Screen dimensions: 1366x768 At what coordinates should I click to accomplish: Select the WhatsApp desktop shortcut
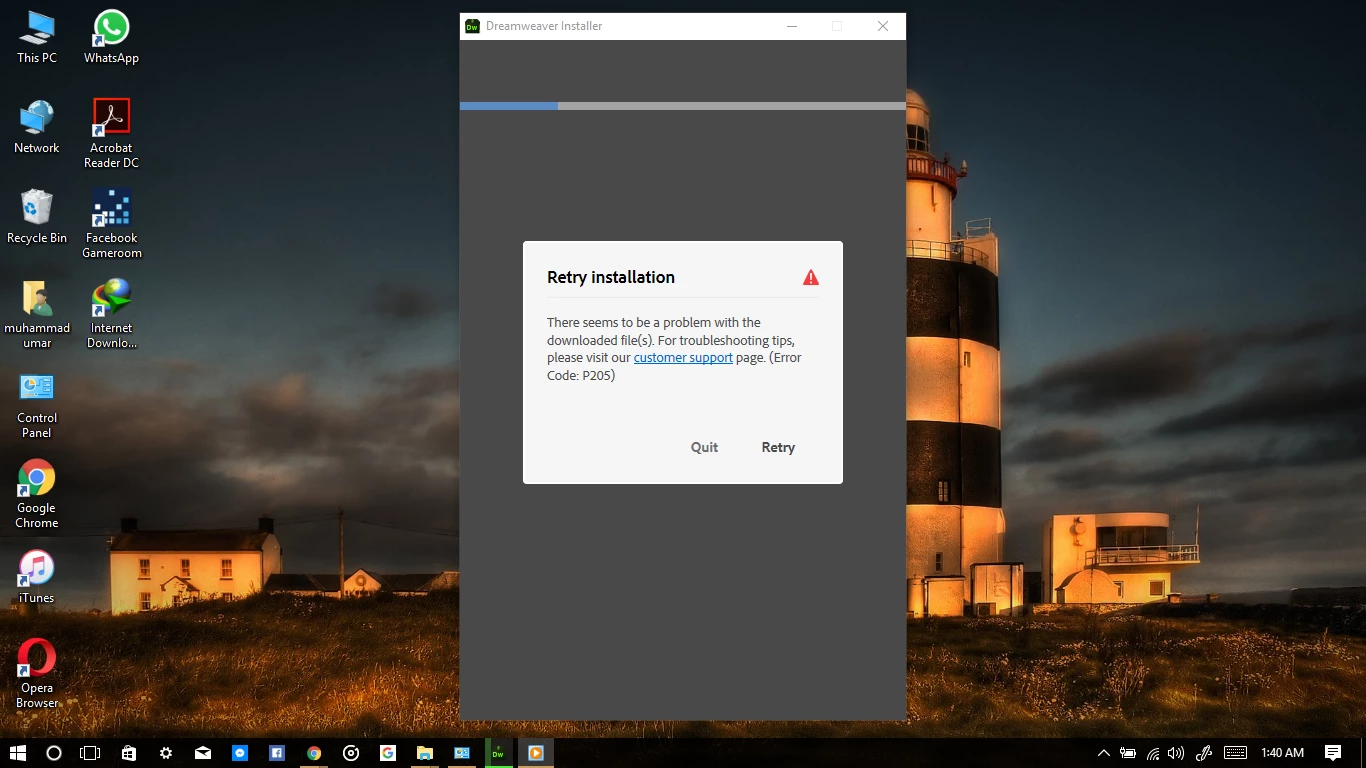(x=111, y=37)
